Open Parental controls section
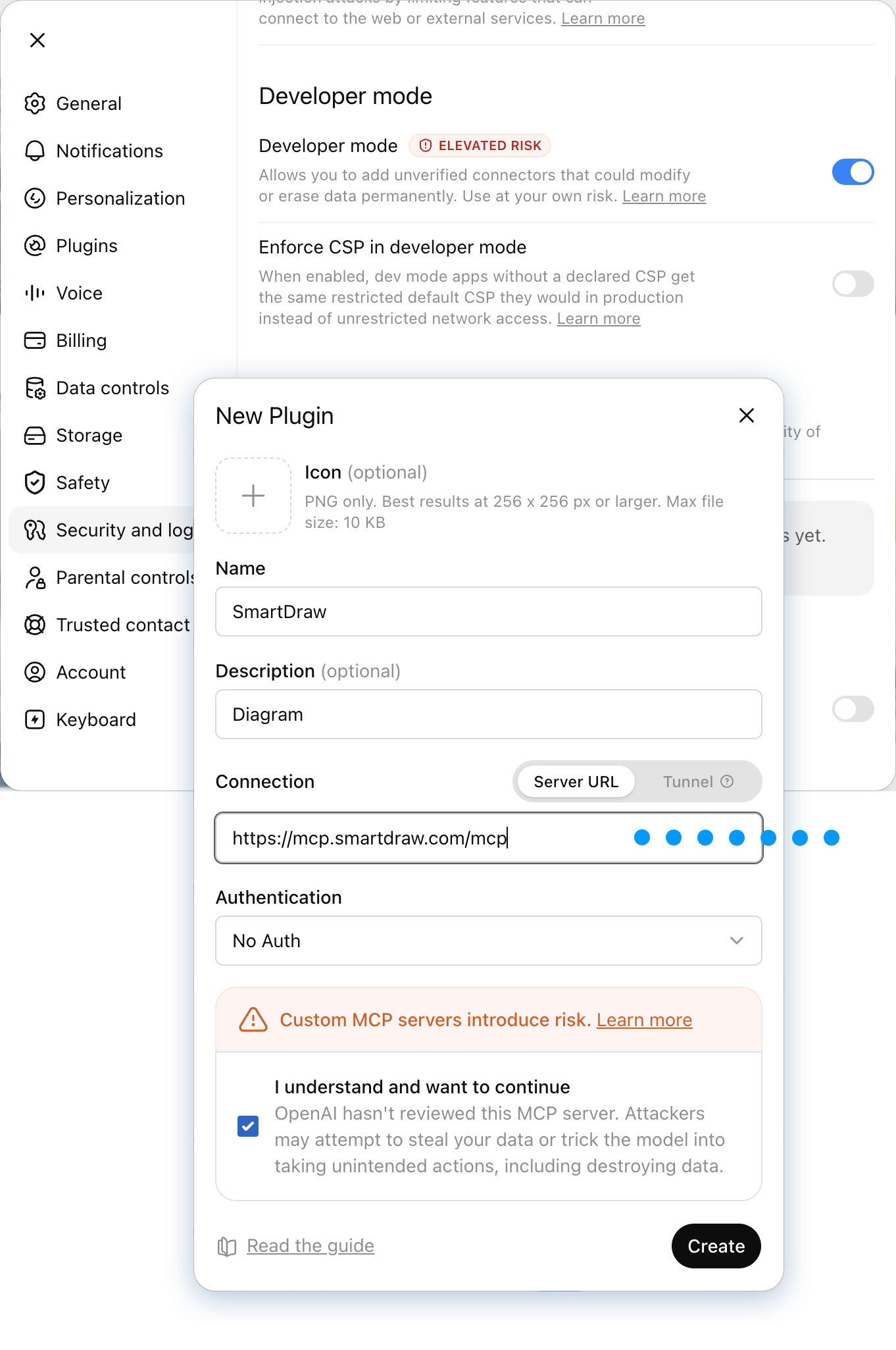The width and height of the screenshot is (896, 1350). tap(125, 577)
